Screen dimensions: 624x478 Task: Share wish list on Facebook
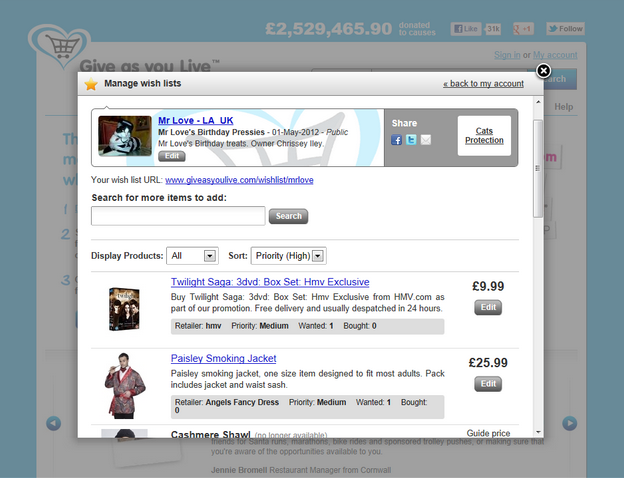397,140
